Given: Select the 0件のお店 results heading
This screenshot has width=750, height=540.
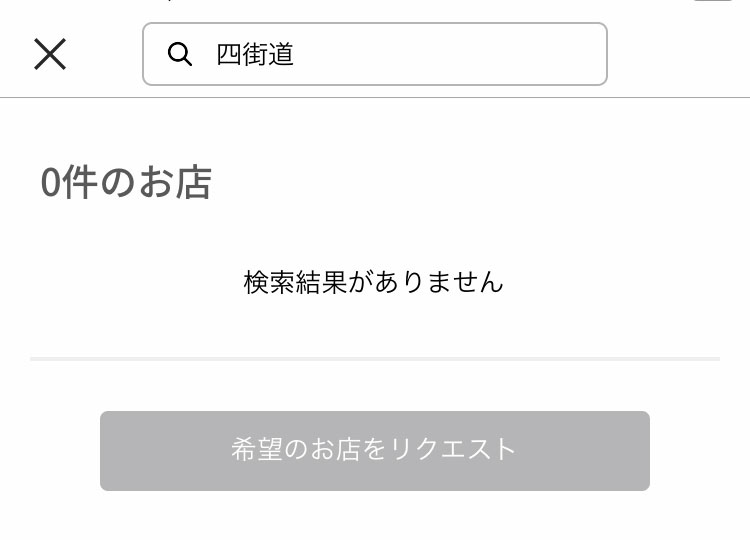Looking at the screenshot, I should click(126, 182).
